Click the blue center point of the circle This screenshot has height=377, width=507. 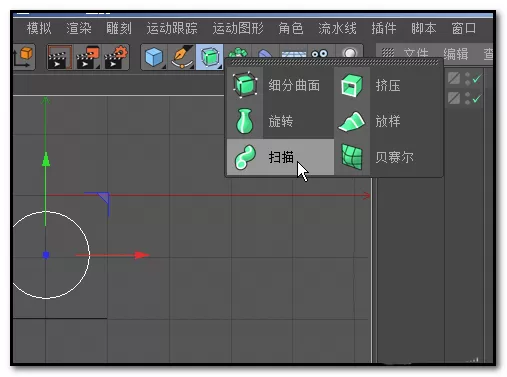46,255
